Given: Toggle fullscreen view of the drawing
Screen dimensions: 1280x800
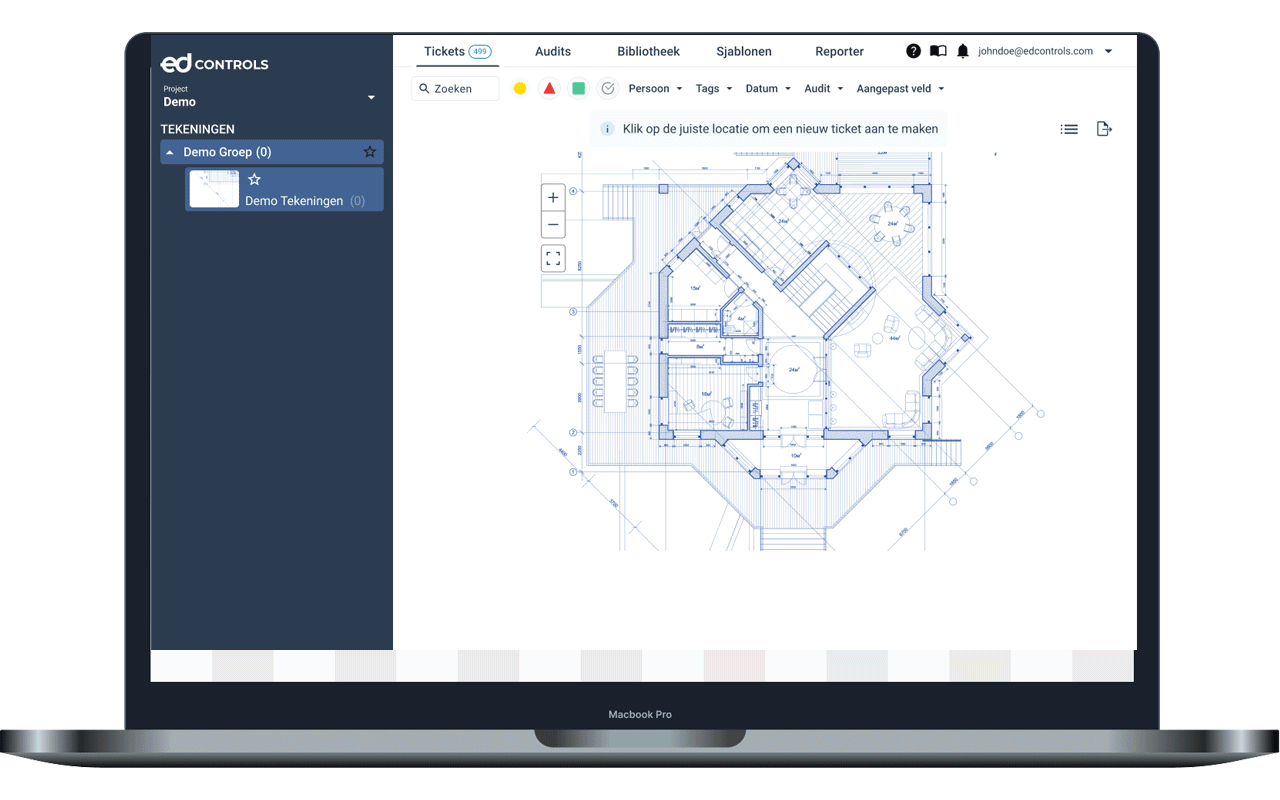Looking at the screenshot, I should tap(553, 258).
